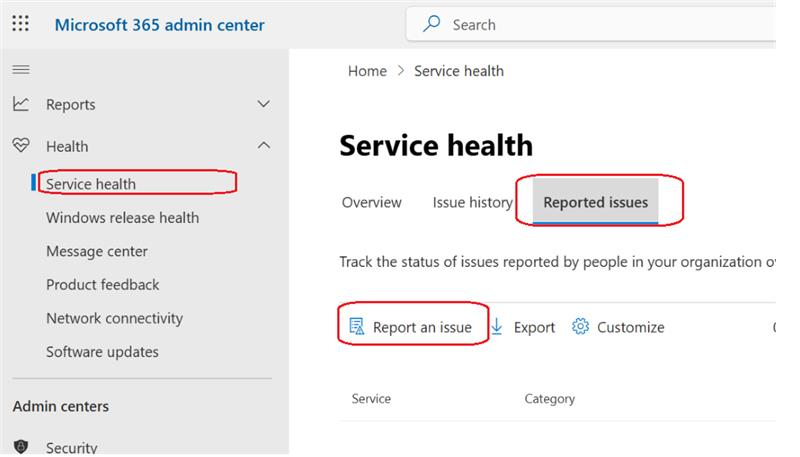Click Microsoft 365 admin center title

pyautogui.click(x=160, y=24)
